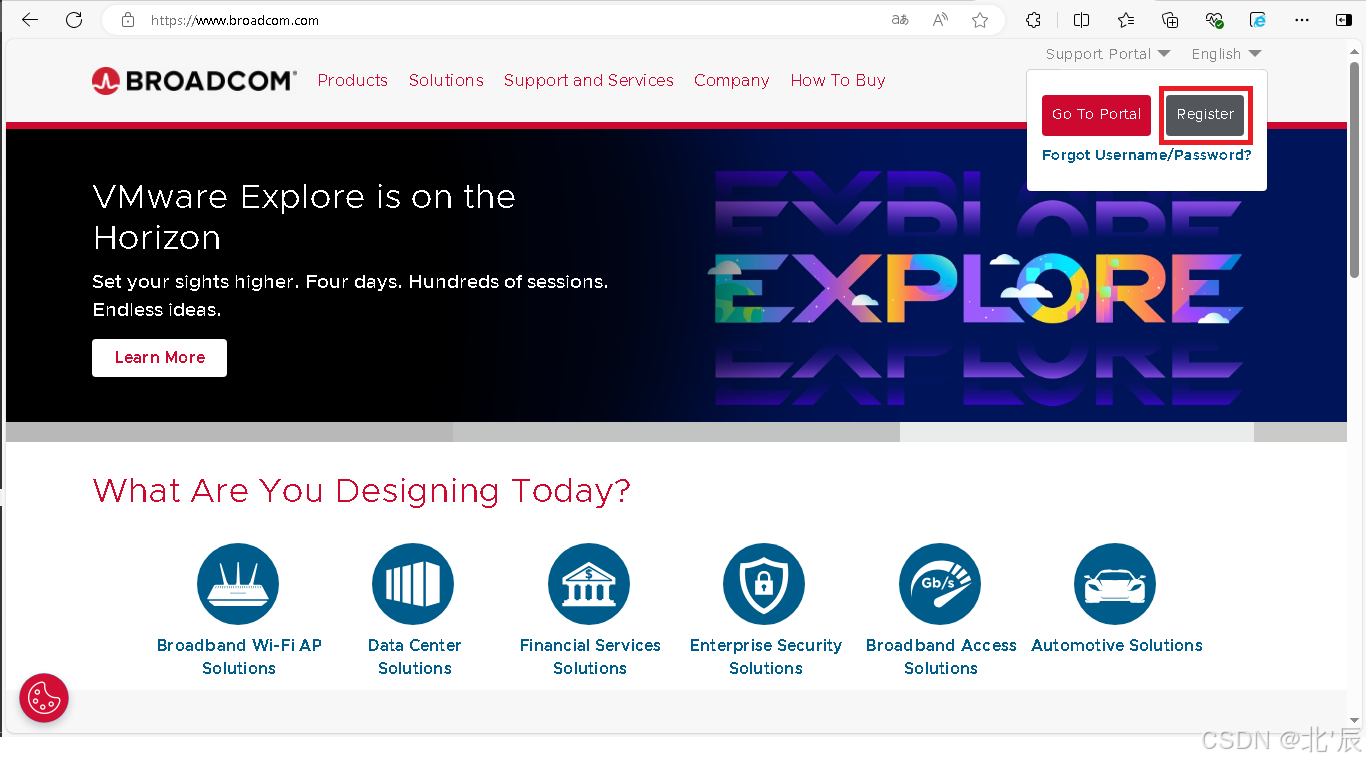Open the Support and Services menu
Screen dimensions: 1366x763
pos(589,80)
